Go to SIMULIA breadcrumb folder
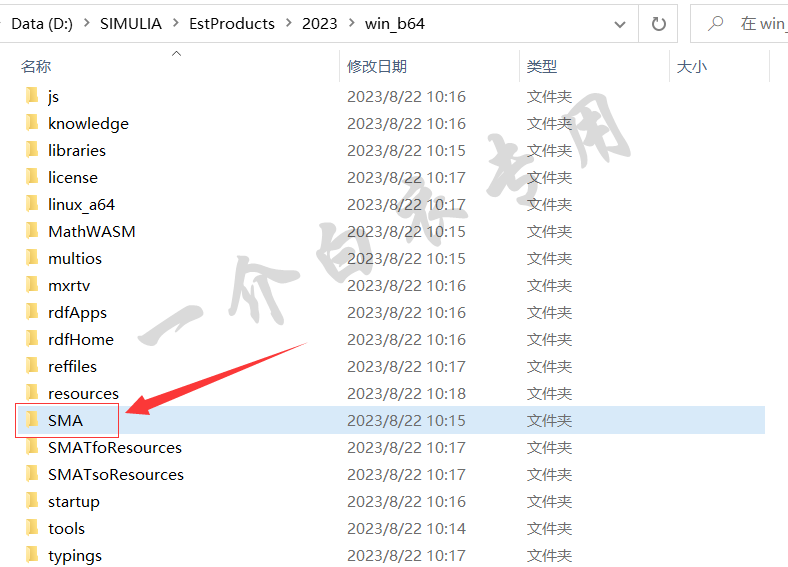 [x=131, y=24]
